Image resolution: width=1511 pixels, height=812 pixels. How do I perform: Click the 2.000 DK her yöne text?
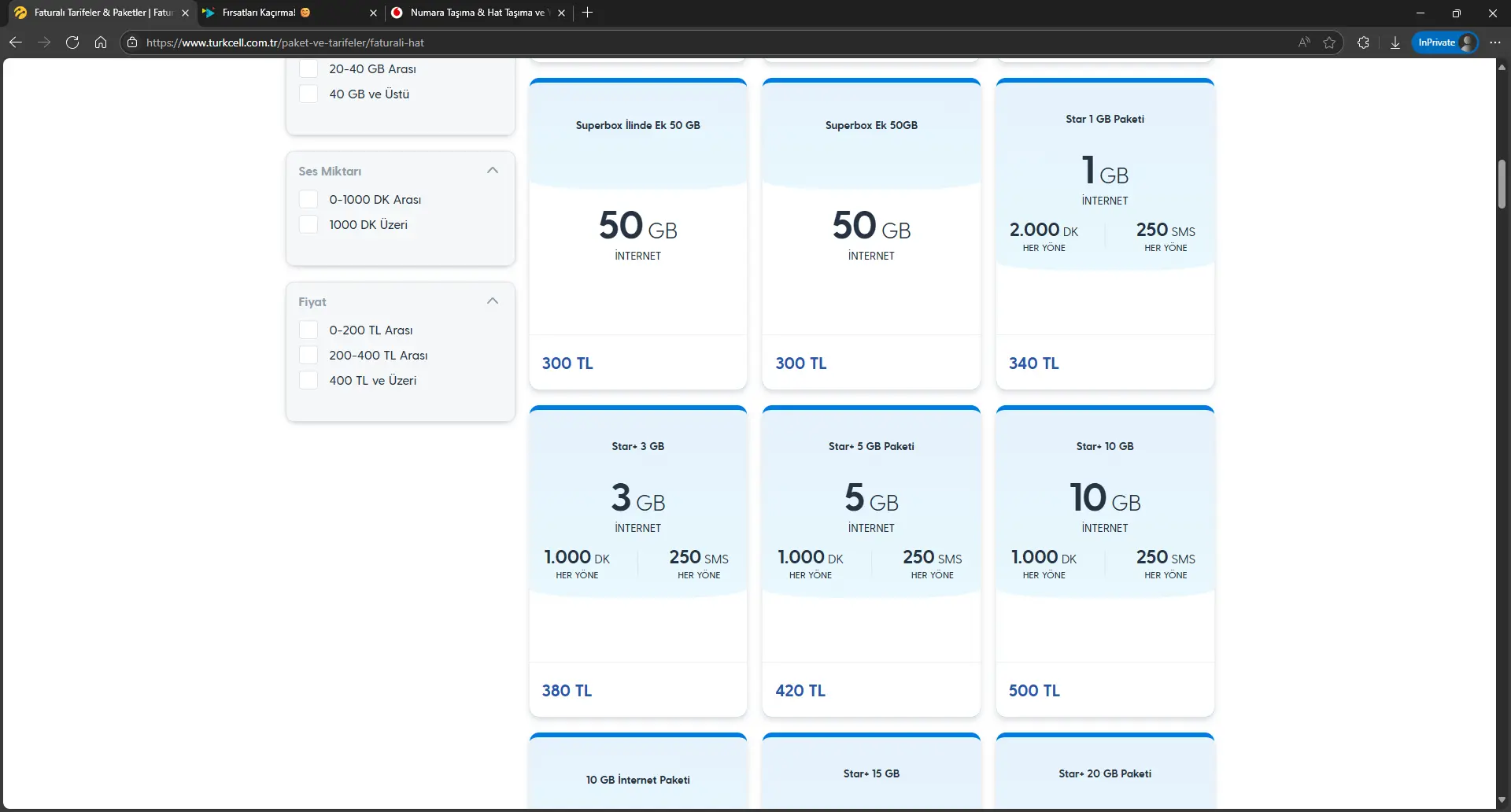point(1044,236)
